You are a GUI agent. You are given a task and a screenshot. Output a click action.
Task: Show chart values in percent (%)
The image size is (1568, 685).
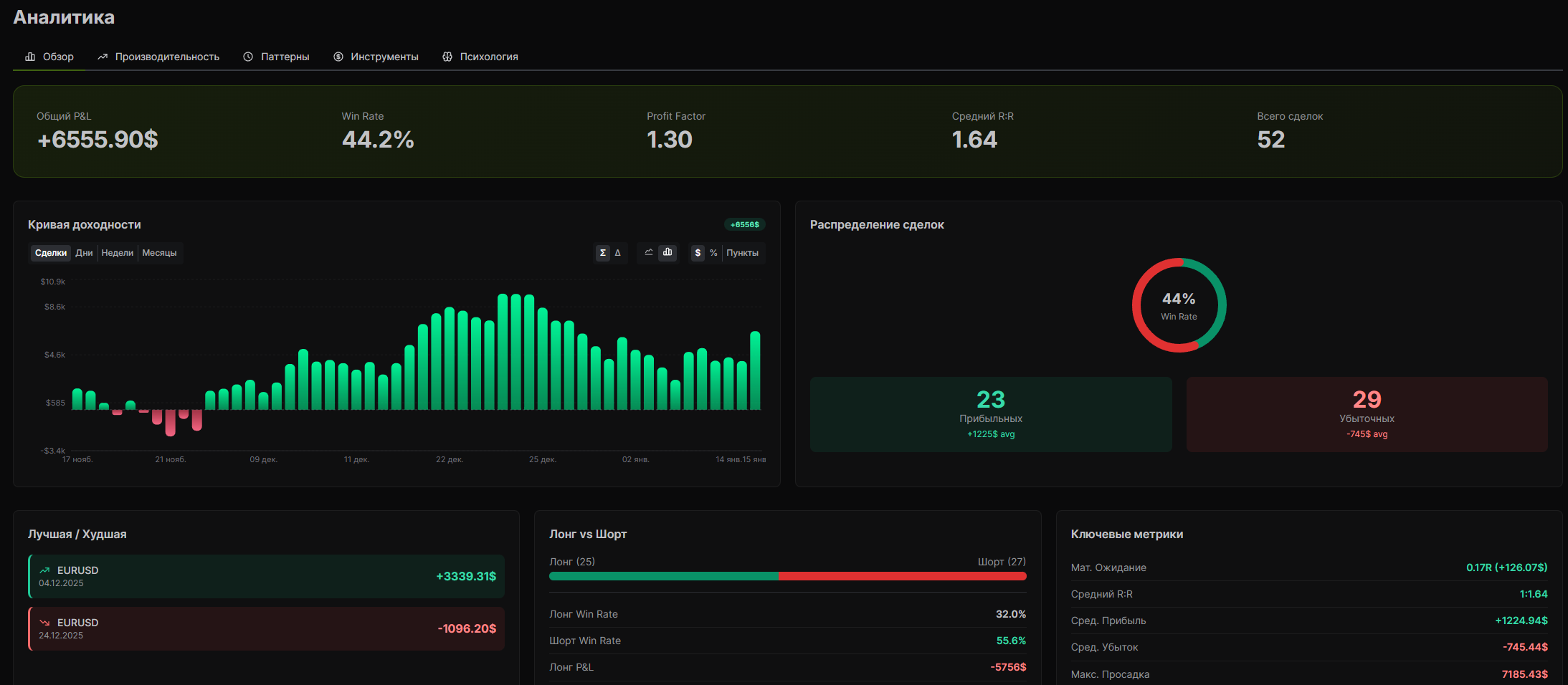[x=713, y=253]
